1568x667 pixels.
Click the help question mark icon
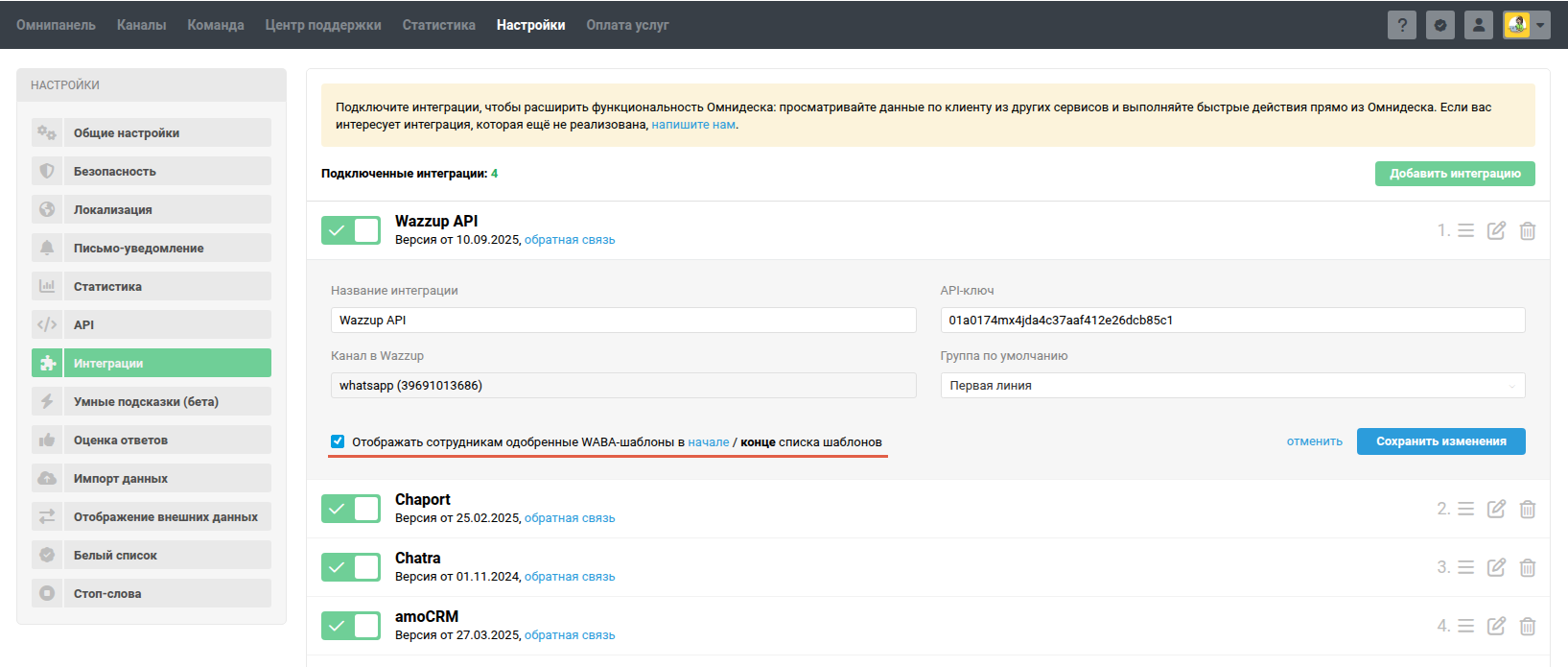coord(1401,25)
